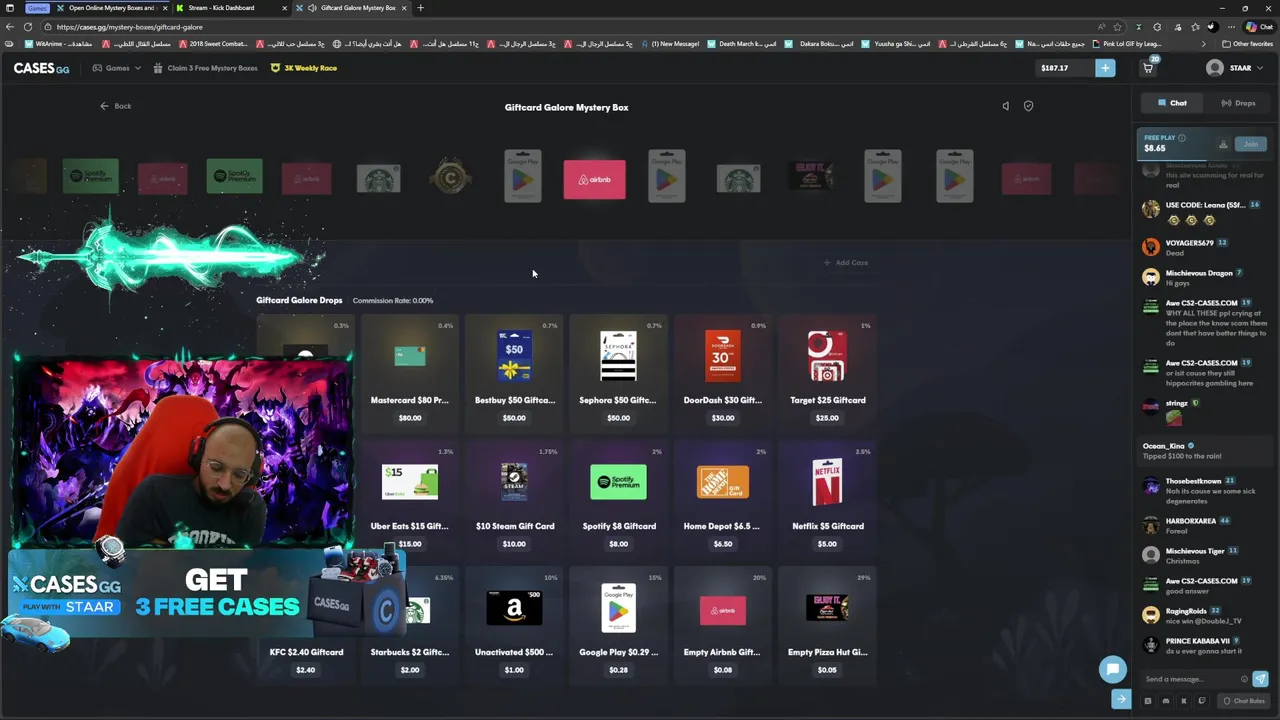This screenshot has height=720, width=1280.
Task: Select the Empty Pizza Hut Giftcard item
Action: click(x=827, y=626)
